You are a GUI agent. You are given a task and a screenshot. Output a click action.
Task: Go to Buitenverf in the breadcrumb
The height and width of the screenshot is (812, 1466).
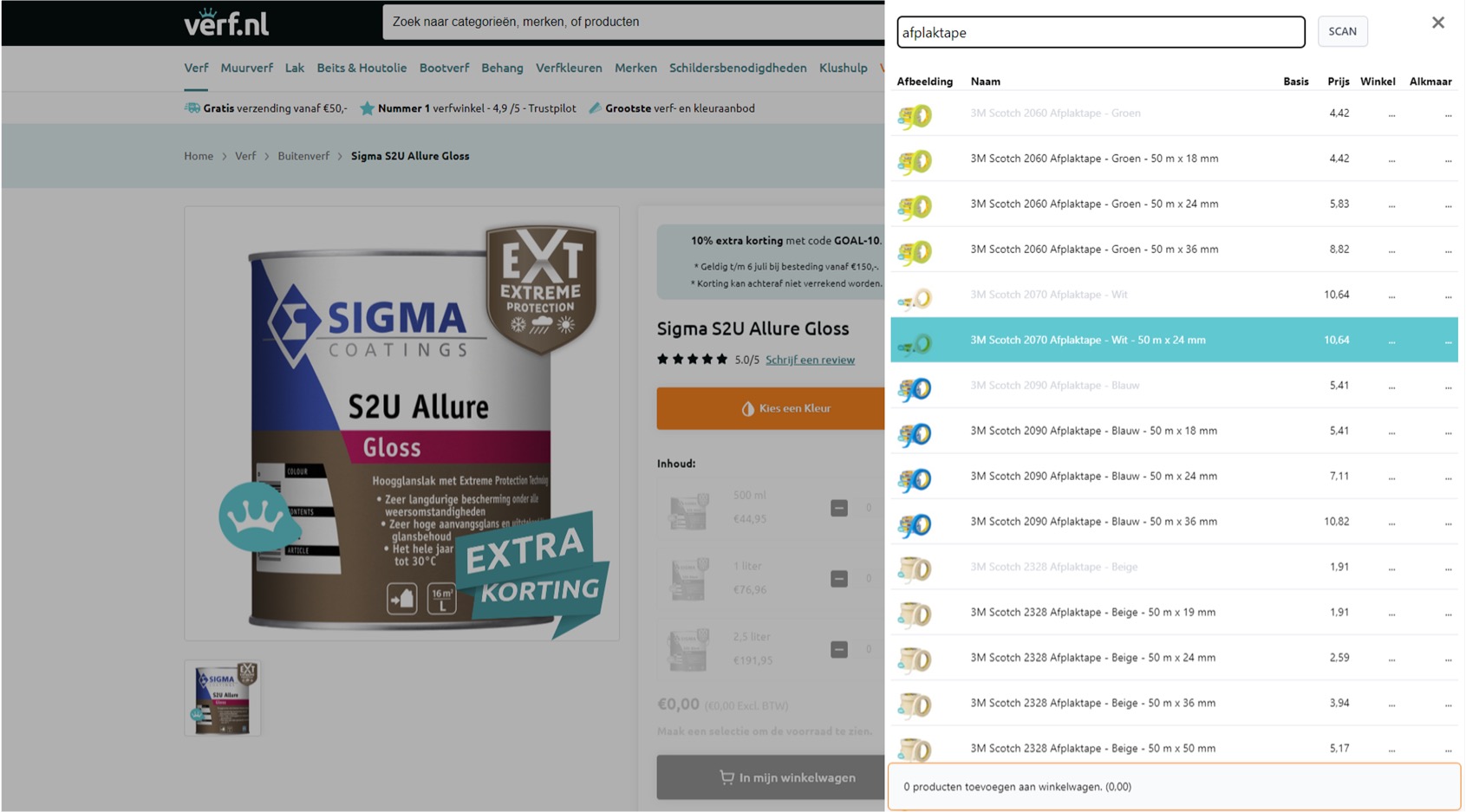click(x=303, y=156)
